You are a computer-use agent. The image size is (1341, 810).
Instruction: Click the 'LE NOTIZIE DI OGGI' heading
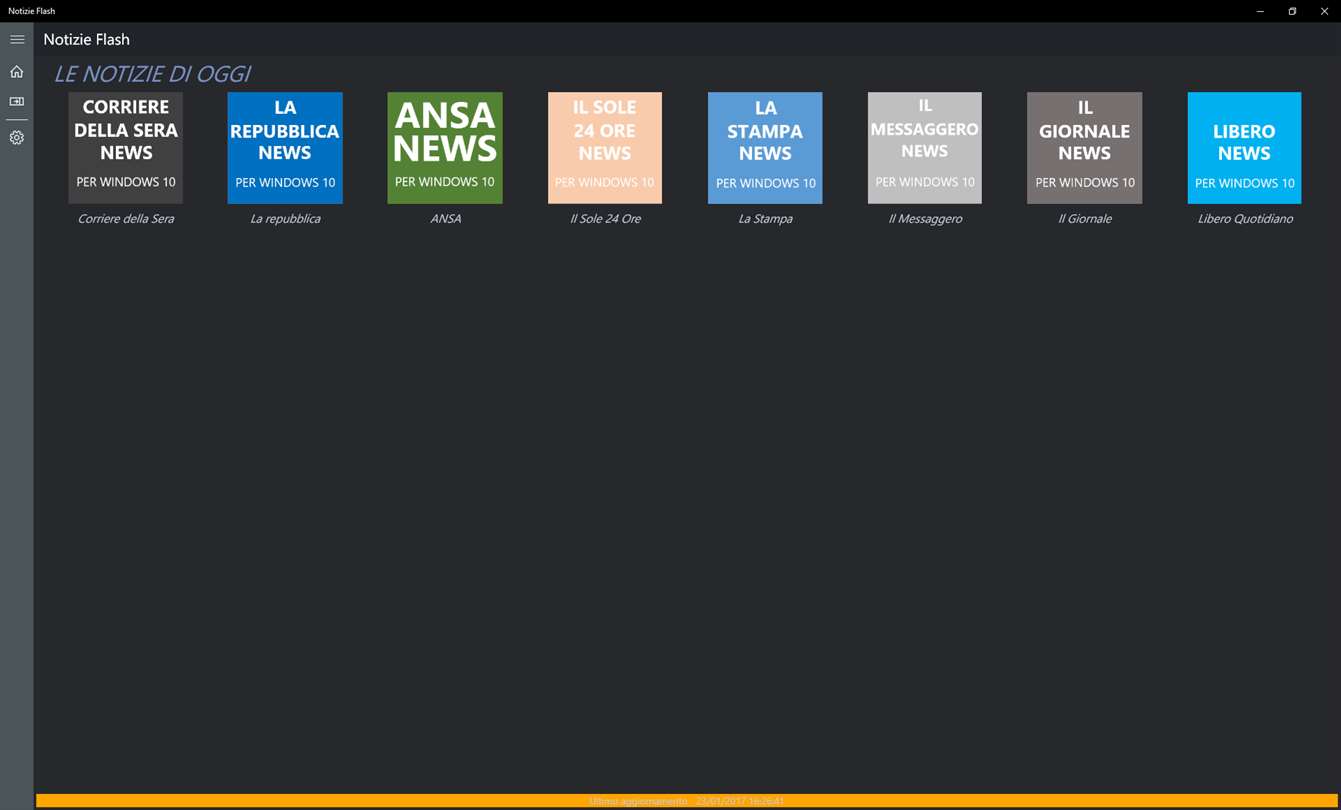click(x=152, y=74)
